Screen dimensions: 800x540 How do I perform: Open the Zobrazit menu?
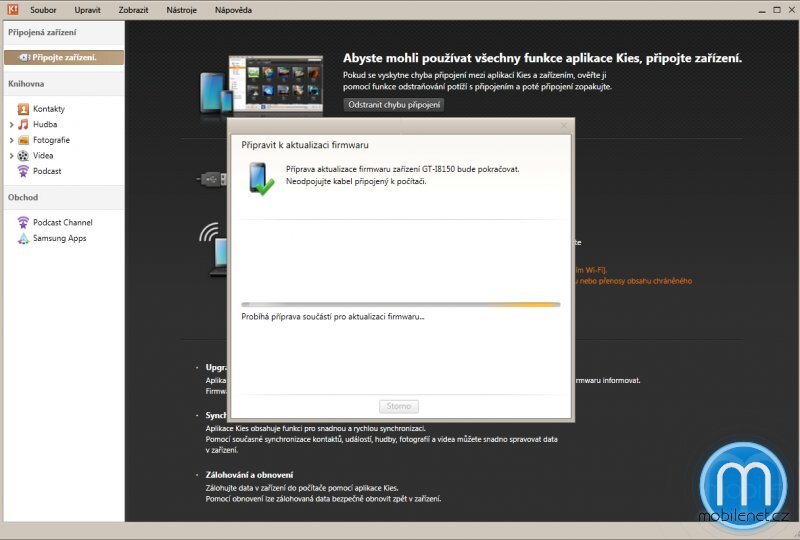pyautogui.click(x=133, y=10)
